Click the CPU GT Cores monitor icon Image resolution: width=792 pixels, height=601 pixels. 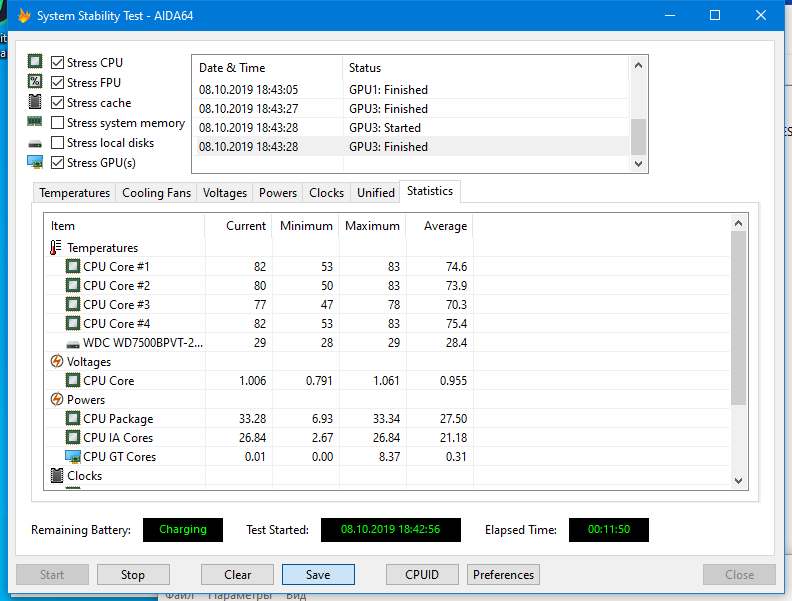[73, 457]
